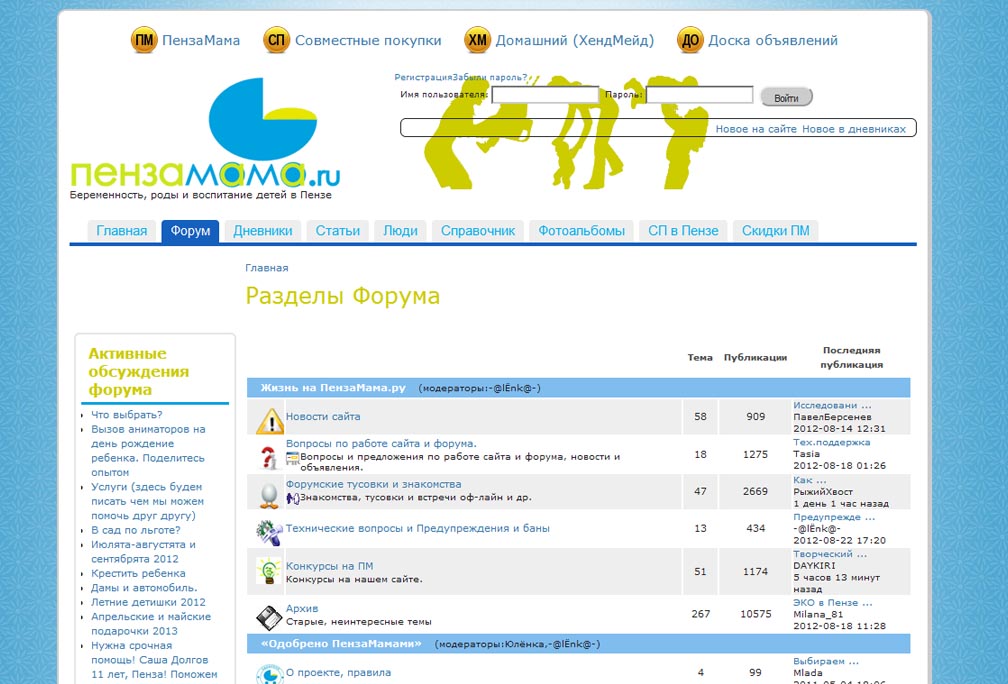Click icon beside Технические вопросы и Предупреждения
This screenshot has width=1008, height=684.
[x=269, y=532]
